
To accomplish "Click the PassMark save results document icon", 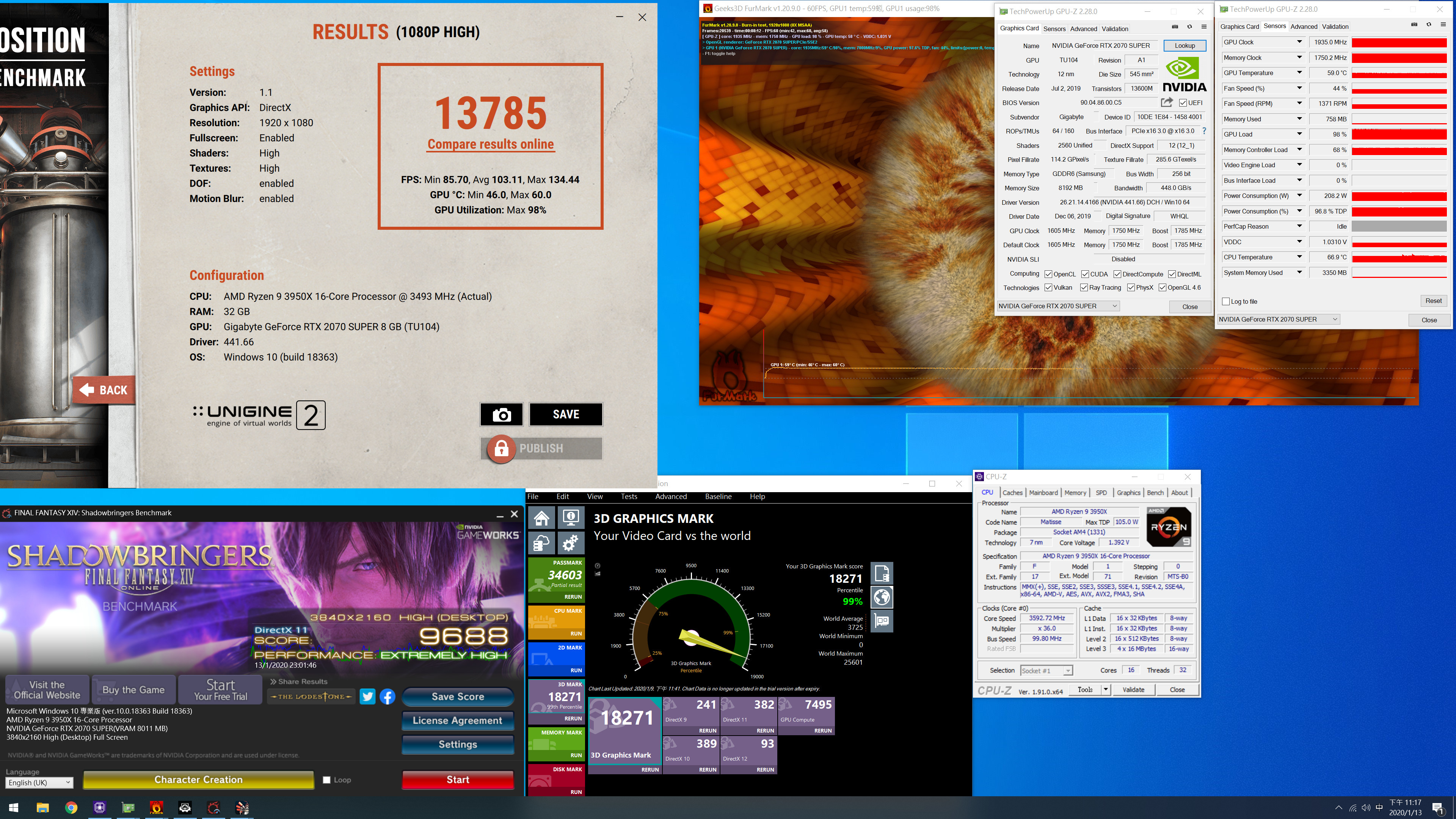I will (x=882, y=574).
